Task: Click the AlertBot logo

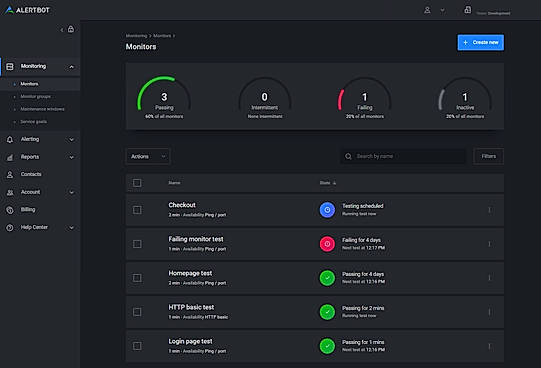Action: pyautogui.click(x=27, y=10)
